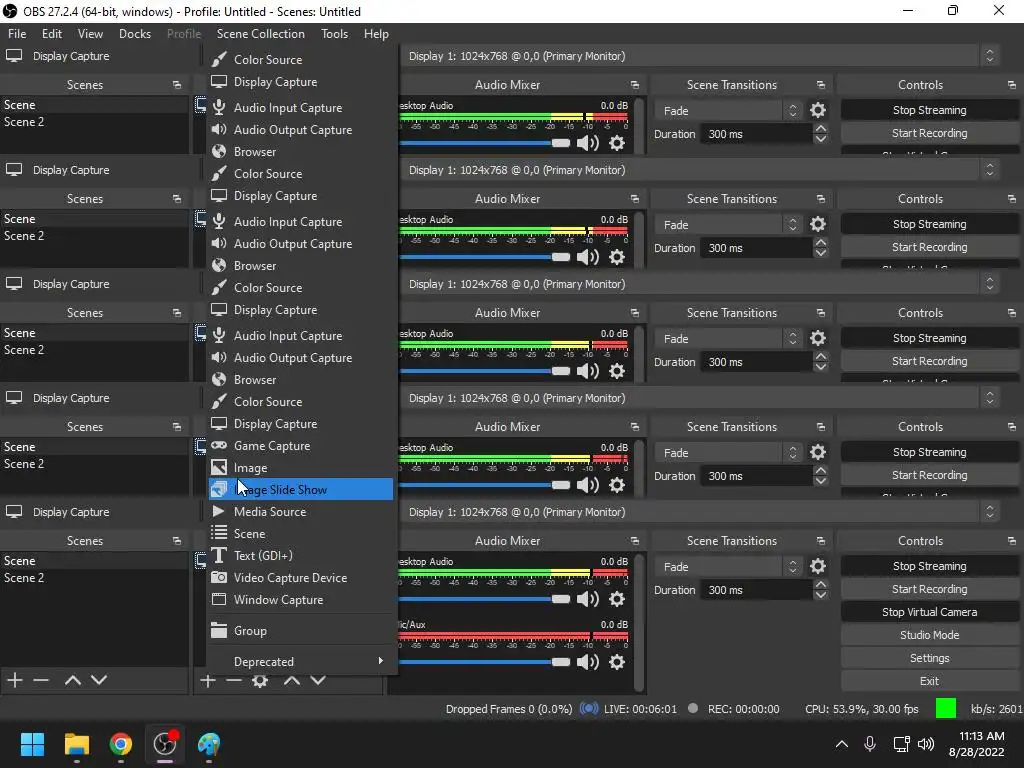Move source up with the arrow icon
Viewport: 1024px width, 768px height.
click(x=292, y=681)
